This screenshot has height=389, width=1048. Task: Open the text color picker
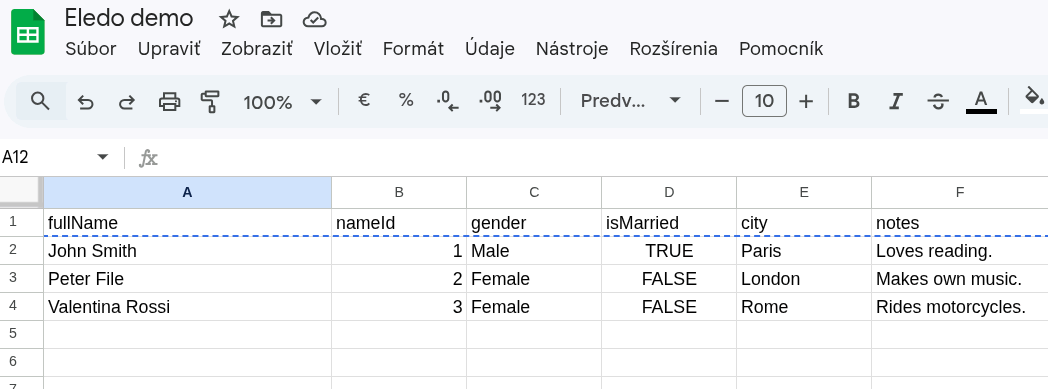click(x=980, y=102)
